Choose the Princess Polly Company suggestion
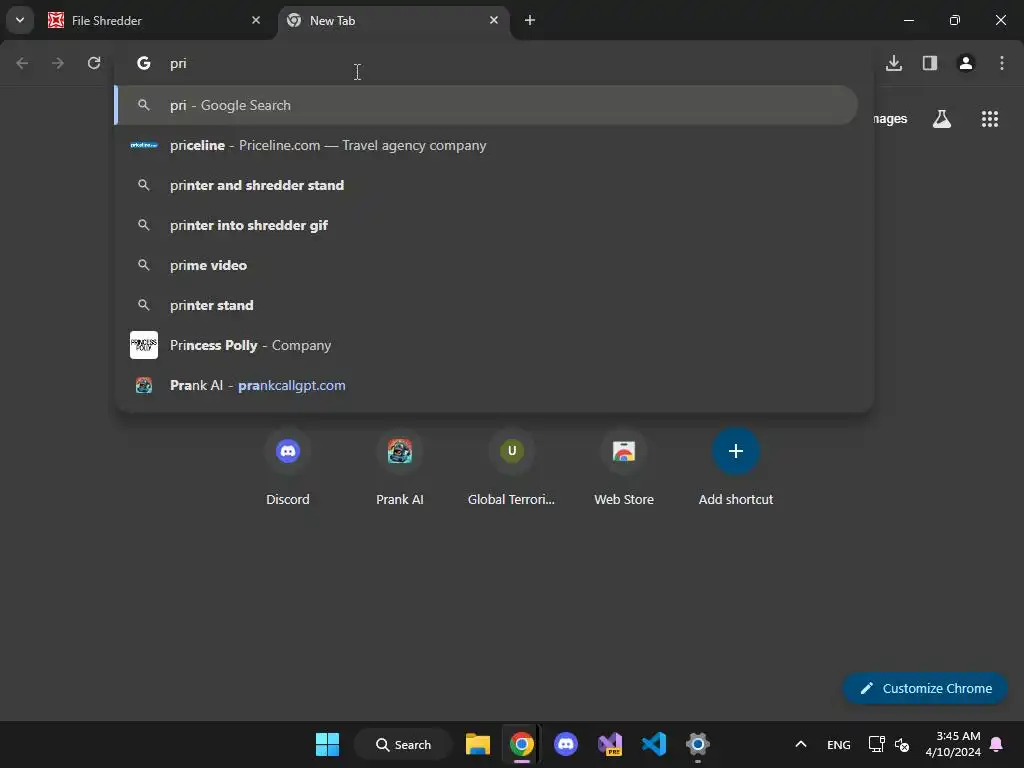This screenshot has width=1024, height=768. tap(486, 345)
